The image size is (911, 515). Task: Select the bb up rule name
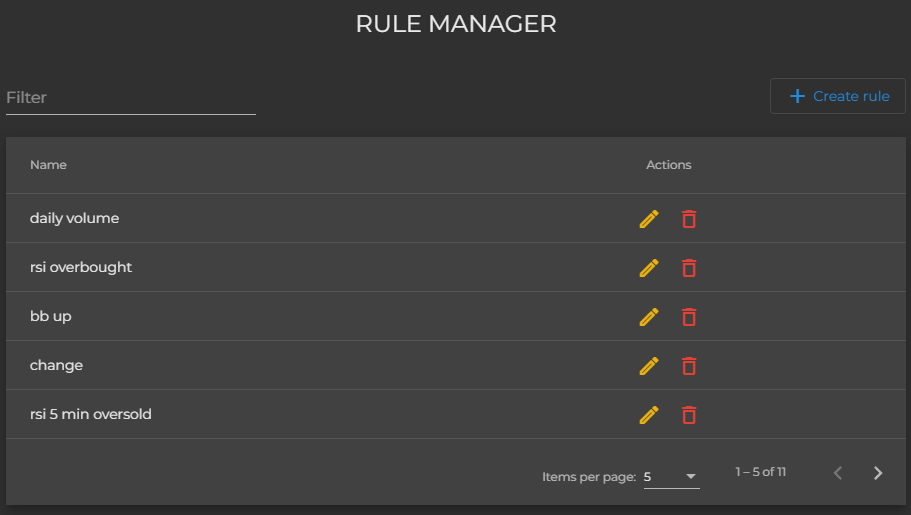[51, 317]
